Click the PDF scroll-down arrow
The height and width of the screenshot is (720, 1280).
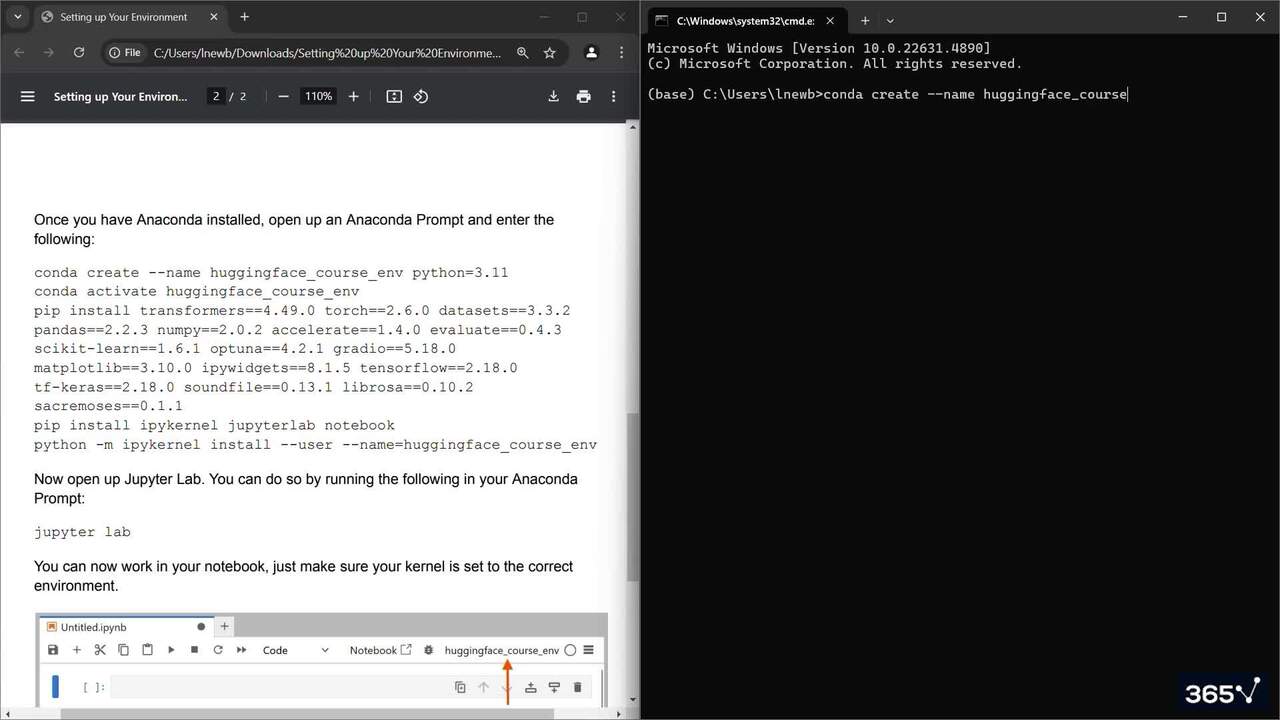pyautogui.click(x=633, y=701)
